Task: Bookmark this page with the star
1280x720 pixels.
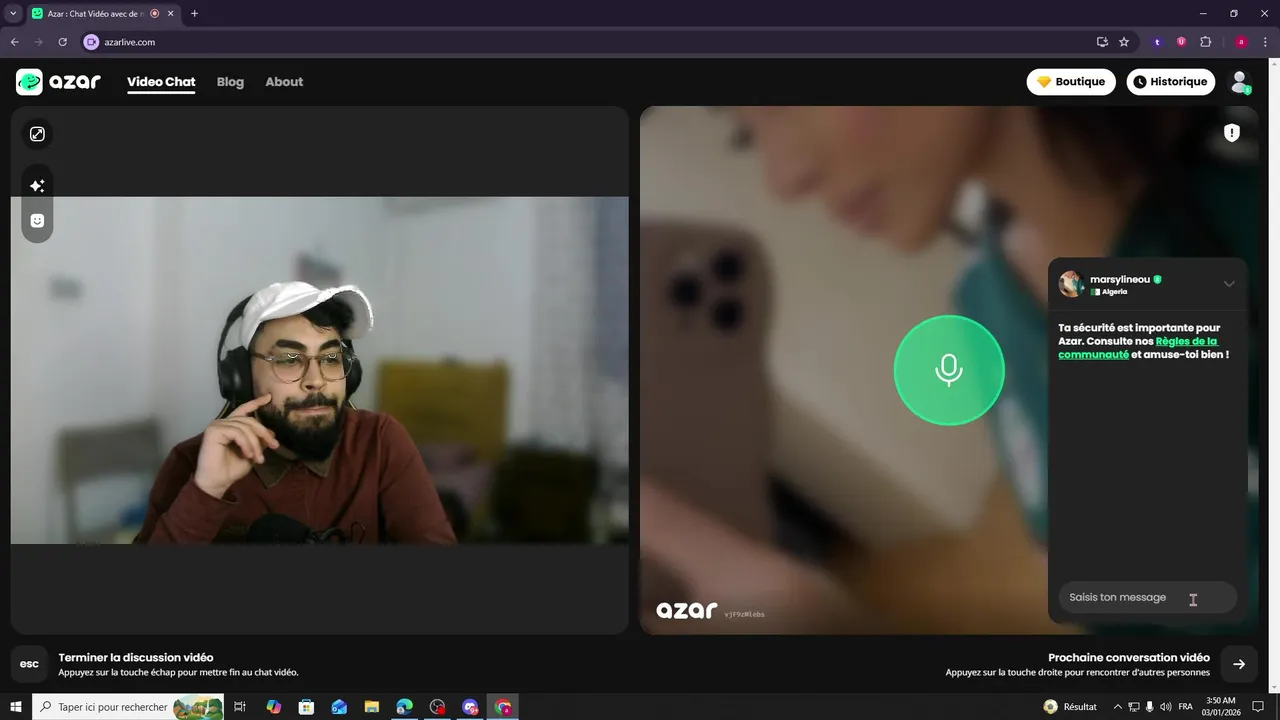Action: pyautogui.click(x=1124, y=42)
